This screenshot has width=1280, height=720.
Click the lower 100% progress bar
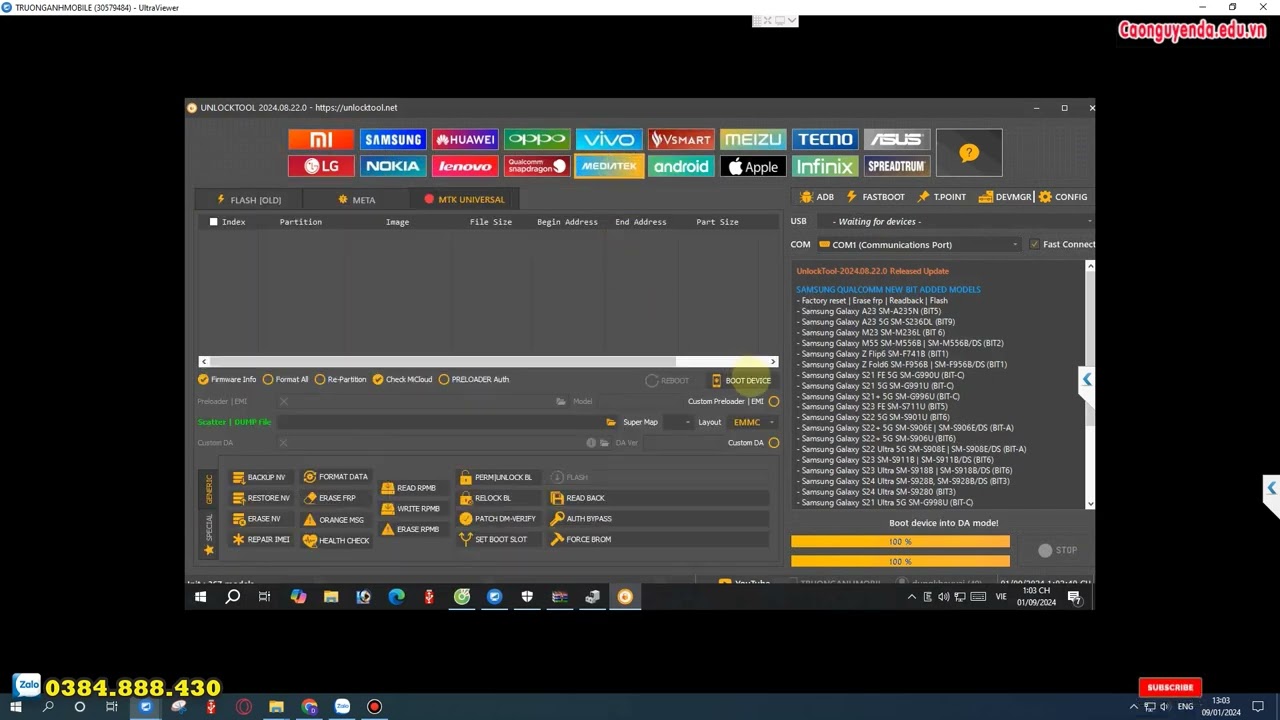900,562
